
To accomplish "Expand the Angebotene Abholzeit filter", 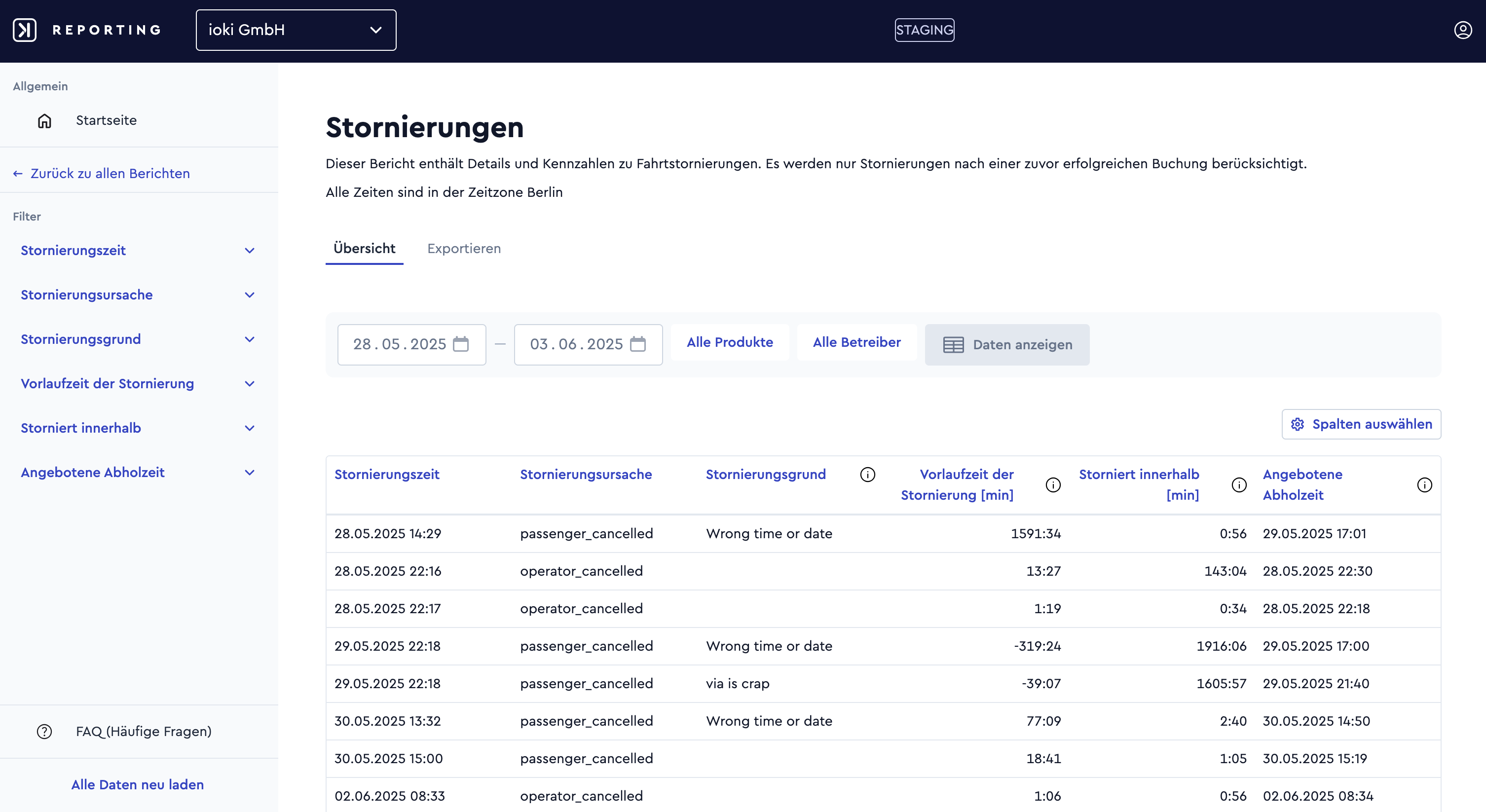I will click(x=139, y=472).
